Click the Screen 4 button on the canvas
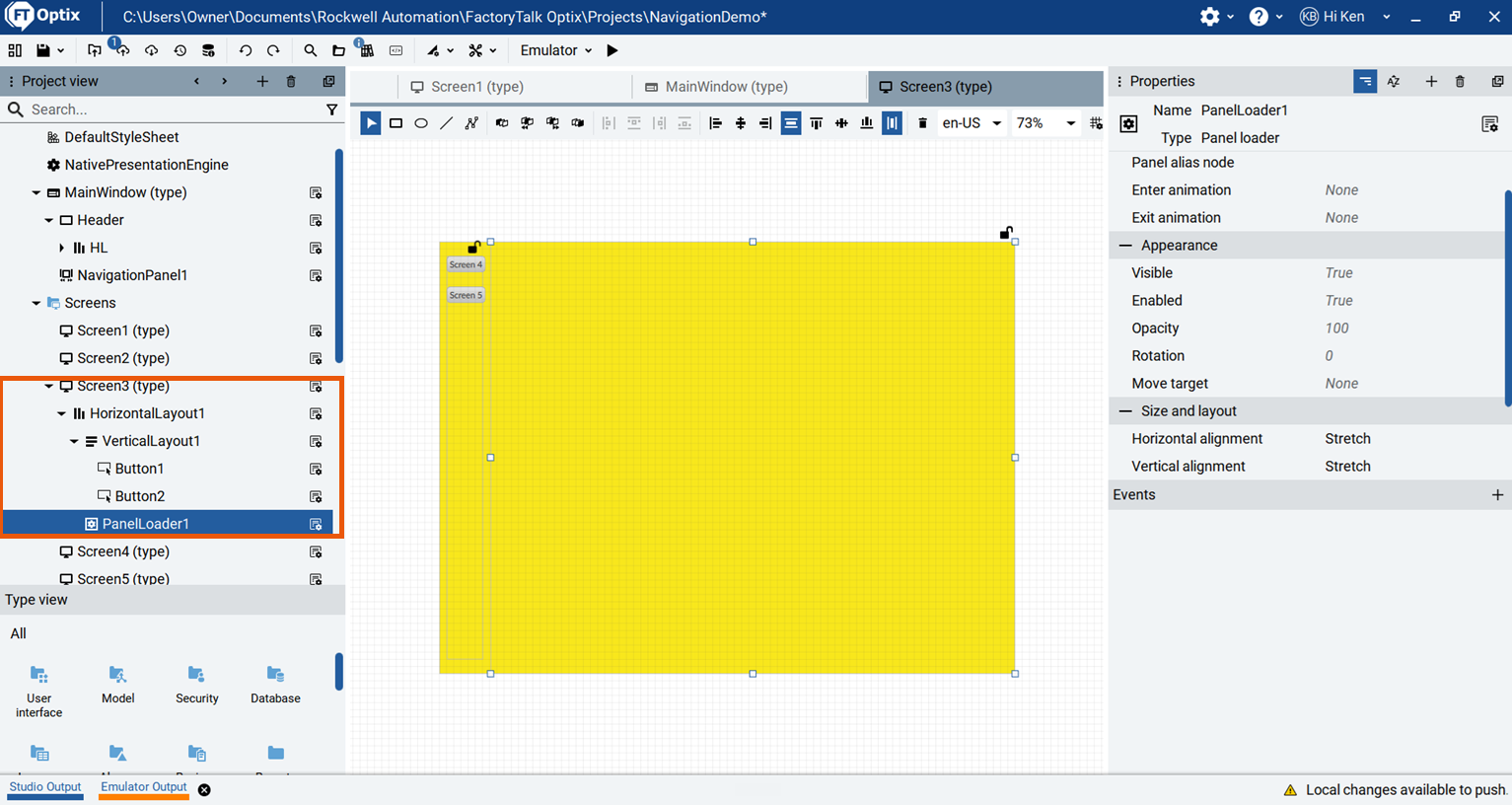The width and height of the screenshot is (1512, 805). point(466,264)
